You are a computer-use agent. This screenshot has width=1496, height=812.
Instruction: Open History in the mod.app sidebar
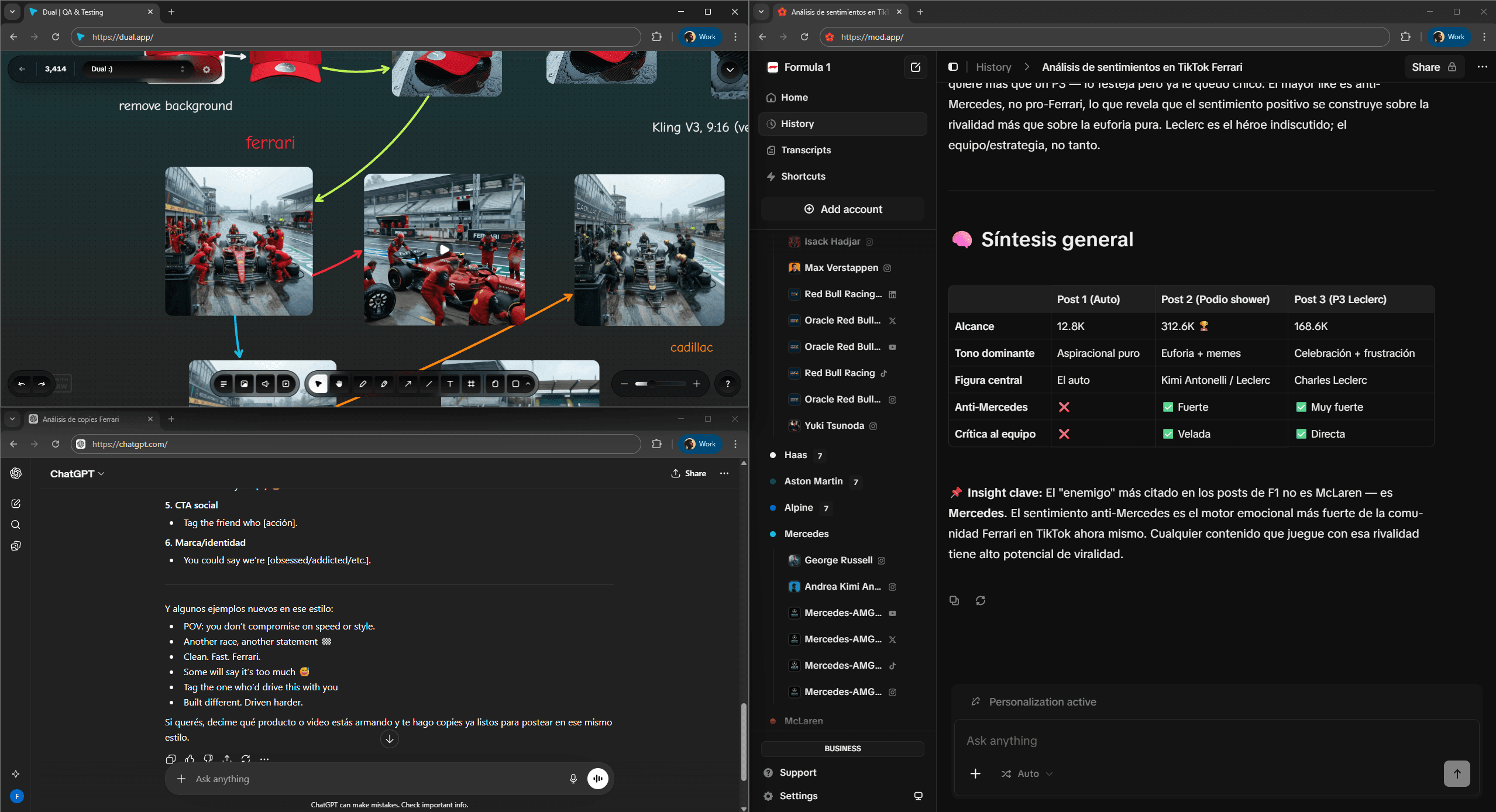[x=843, y=124]
